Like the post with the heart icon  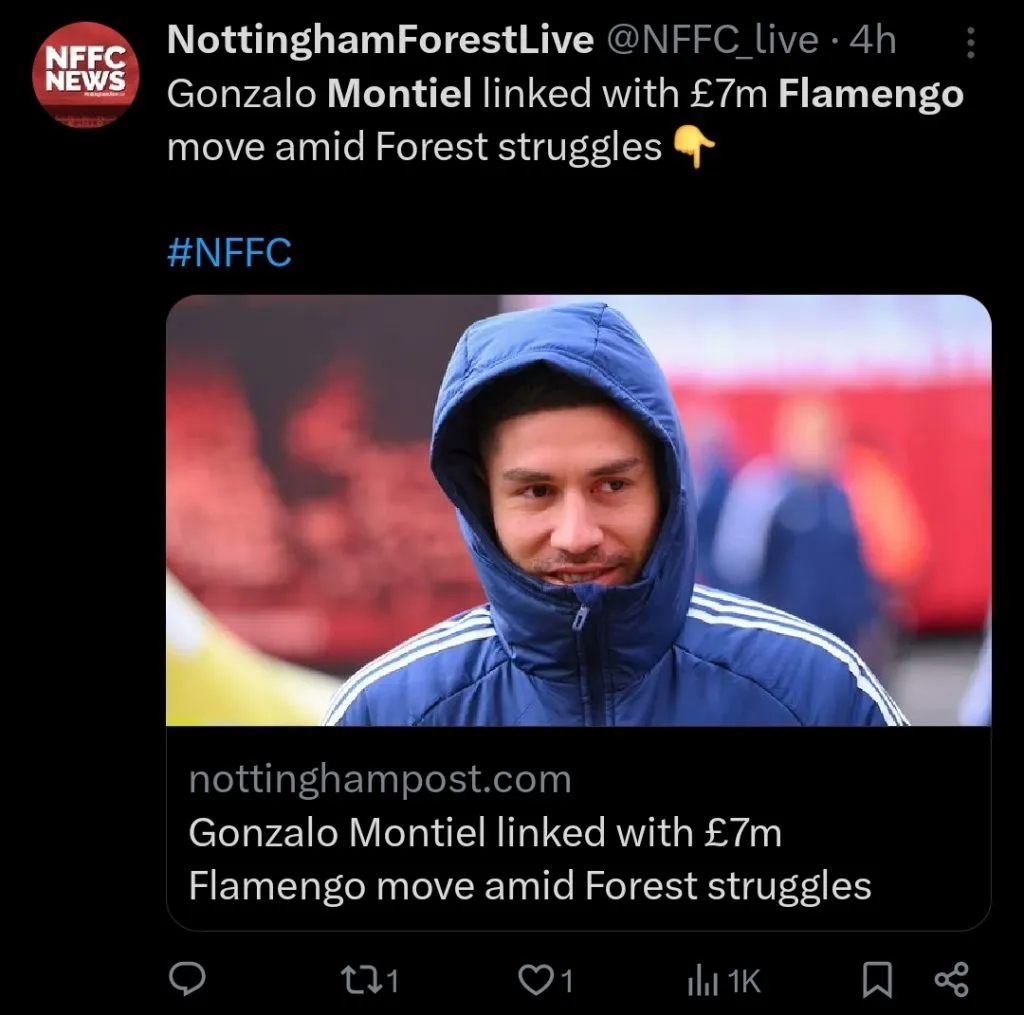click(x=536, y=980)
